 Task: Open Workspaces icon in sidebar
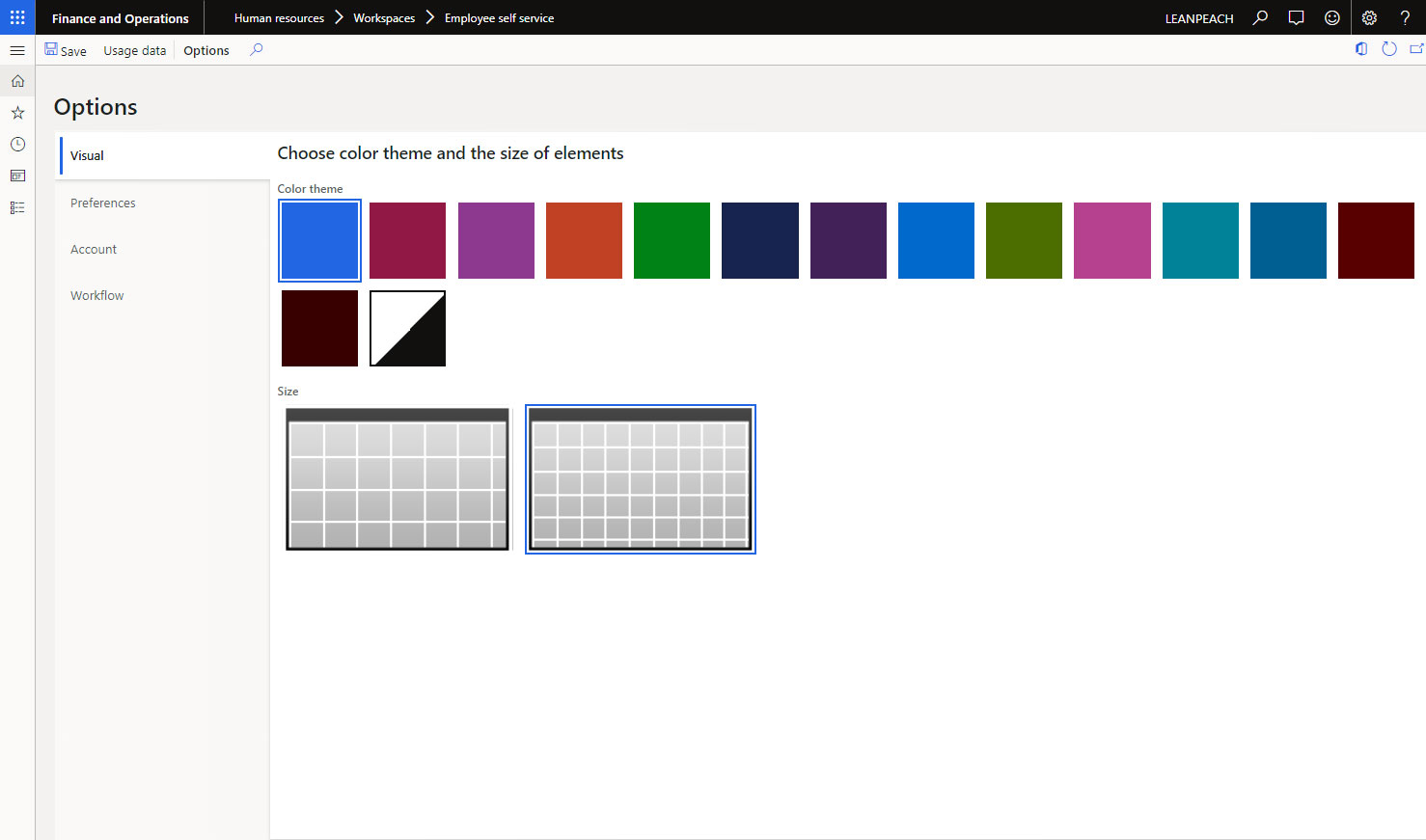point(17,176)
